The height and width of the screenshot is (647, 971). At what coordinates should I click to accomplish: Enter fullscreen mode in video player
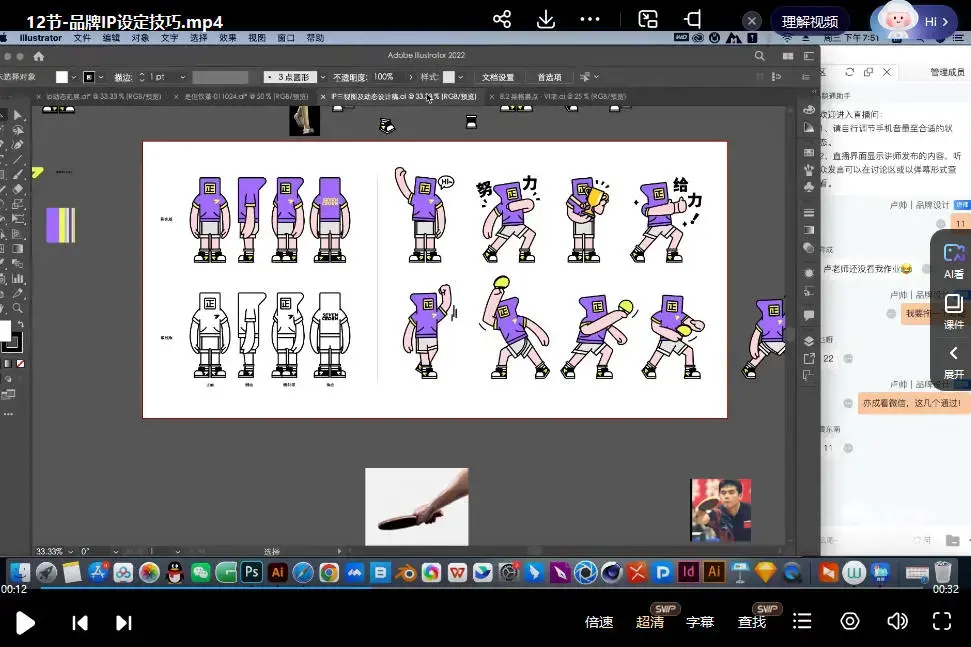(941, 621)
